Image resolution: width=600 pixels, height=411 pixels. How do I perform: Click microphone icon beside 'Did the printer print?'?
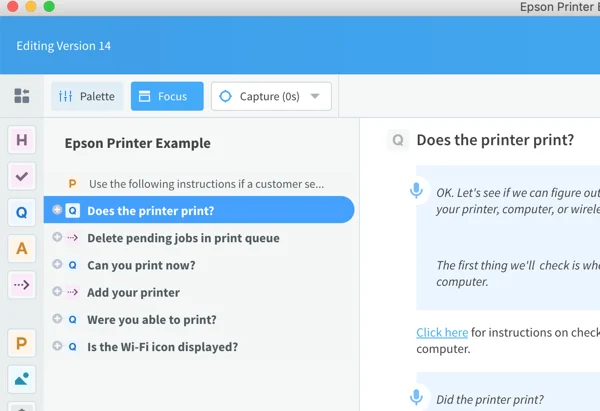pyautogui.click(x=416, y=397)
